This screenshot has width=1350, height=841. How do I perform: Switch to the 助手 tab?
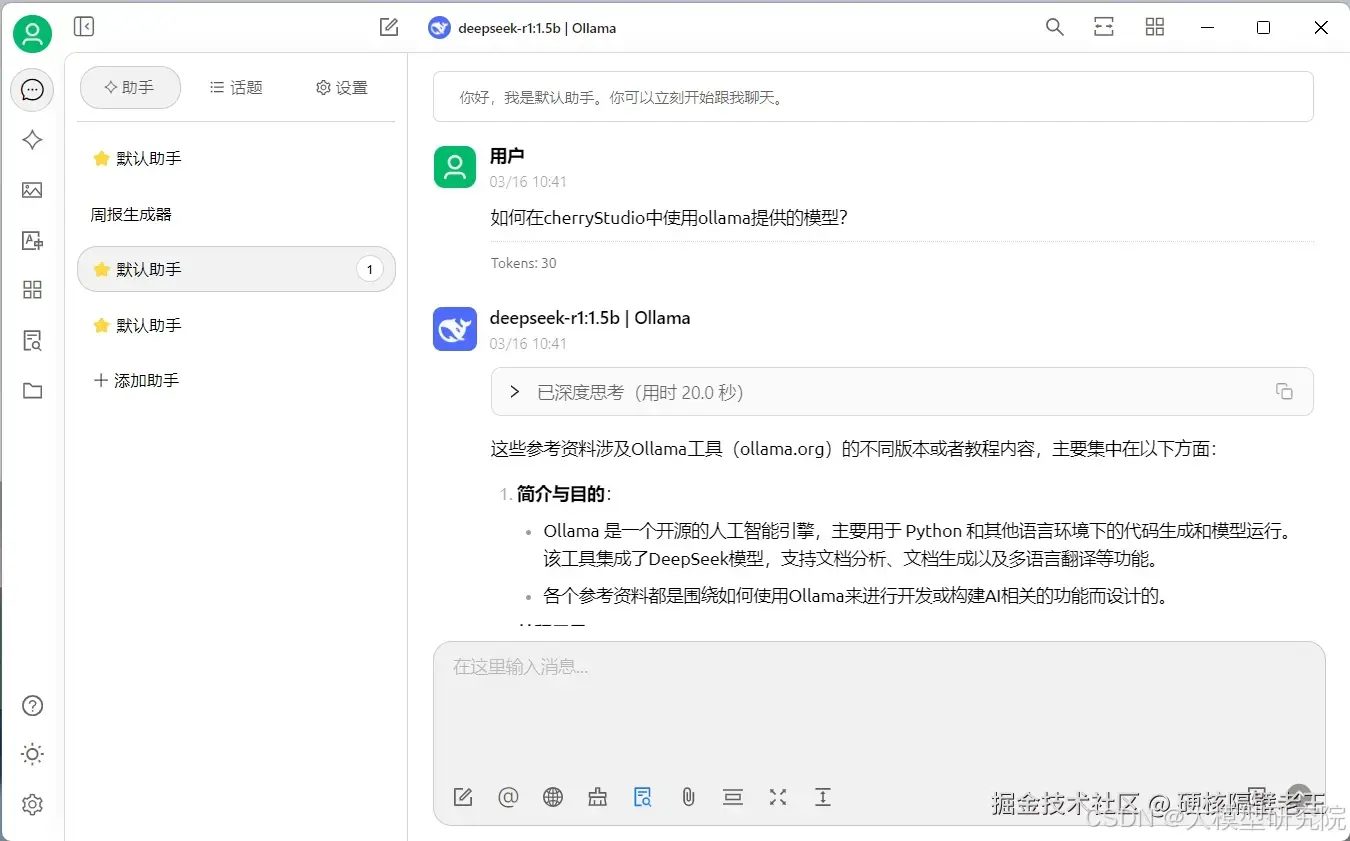point(130,88)
